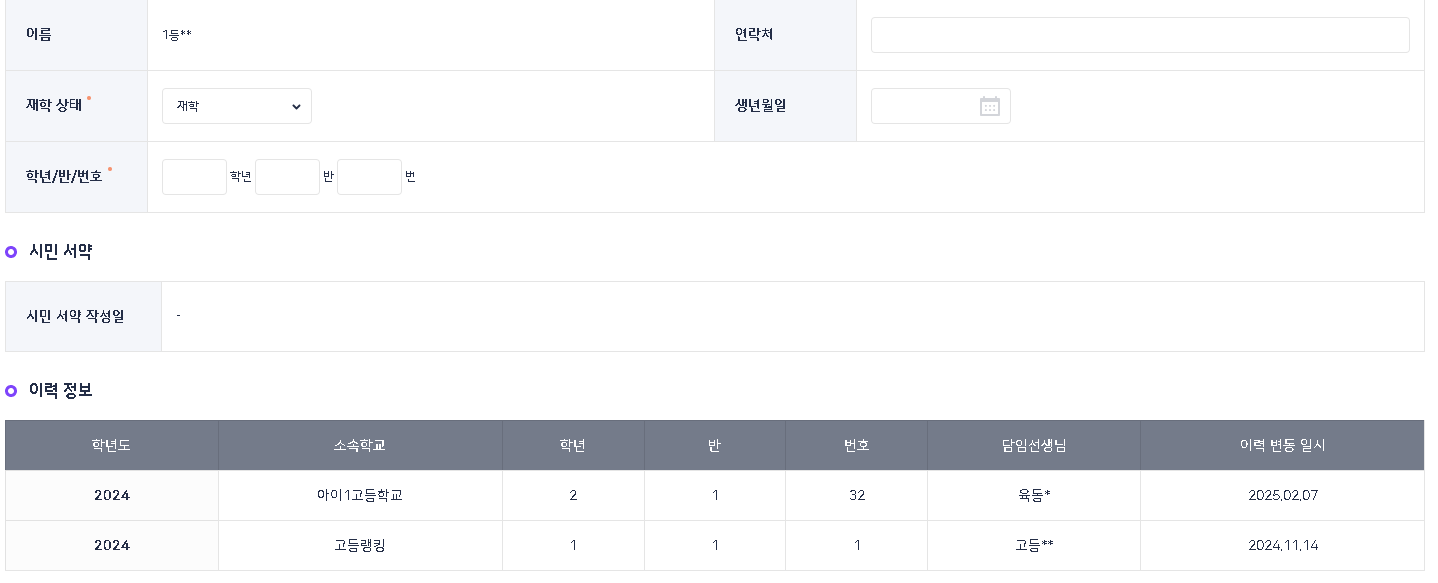
Task: Focus the 반 class input box
Action: (x=287, y=177)
